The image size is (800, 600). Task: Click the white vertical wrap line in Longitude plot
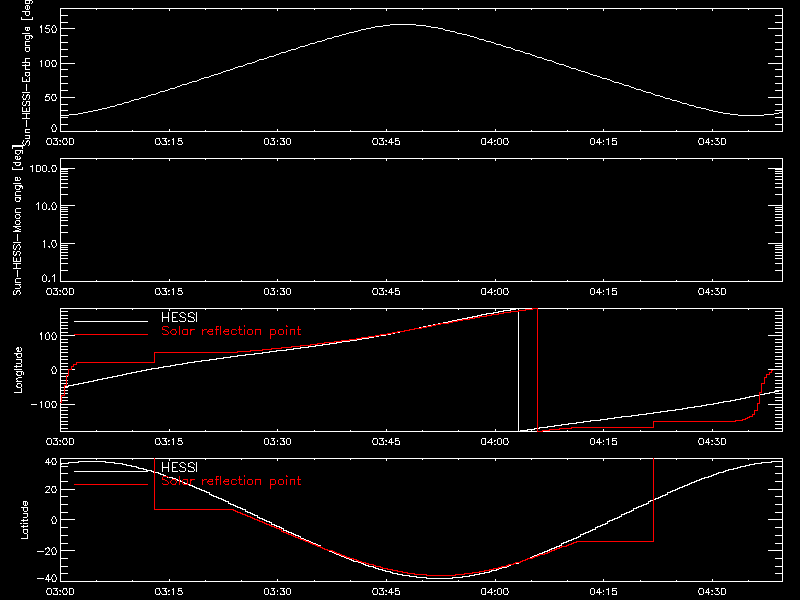[518, 370]
